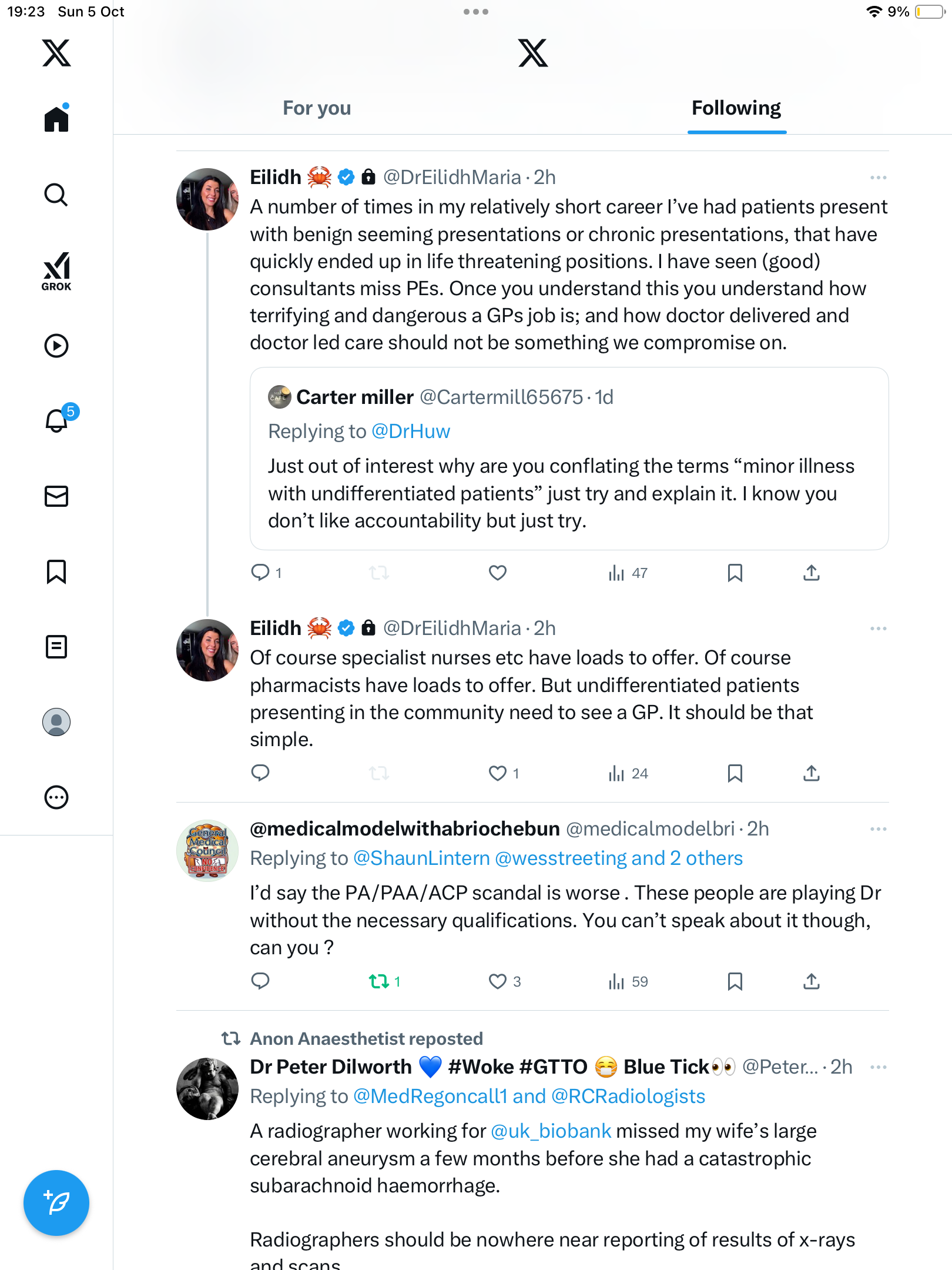Open the video play tab in sidebar
The image size is (952, 1270).
56,346
